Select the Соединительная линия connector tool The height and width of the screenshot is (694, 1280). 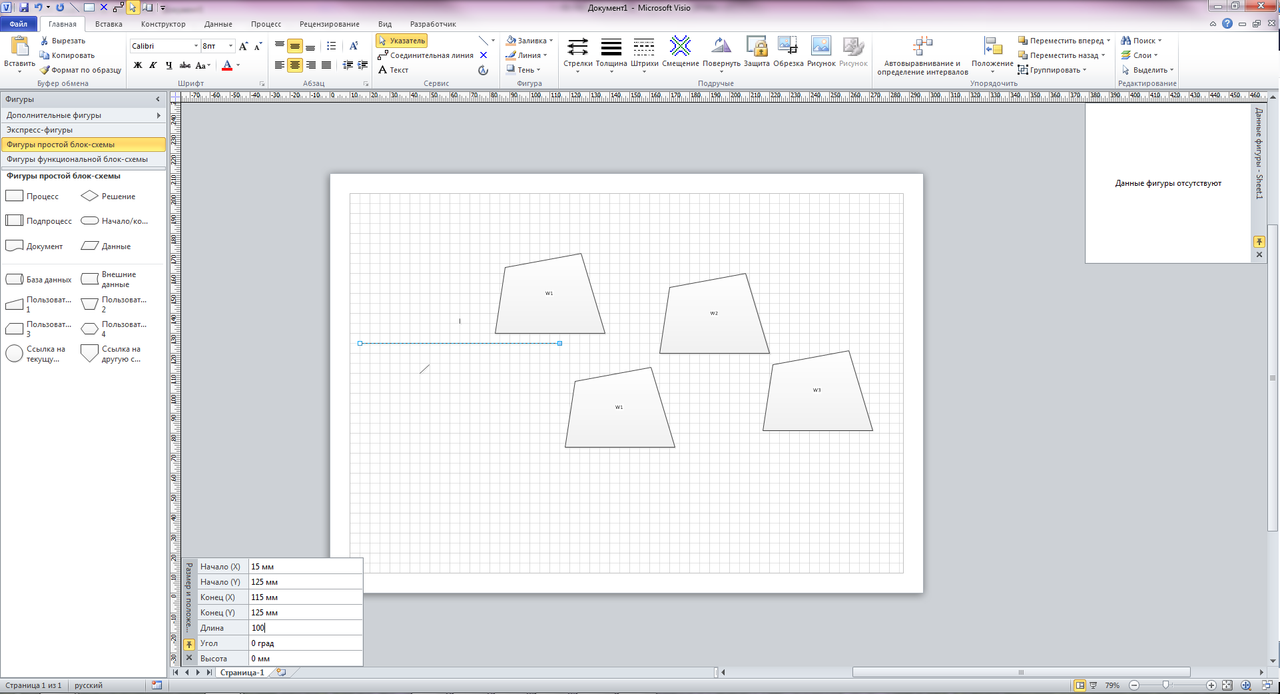[x=425, y=55]
